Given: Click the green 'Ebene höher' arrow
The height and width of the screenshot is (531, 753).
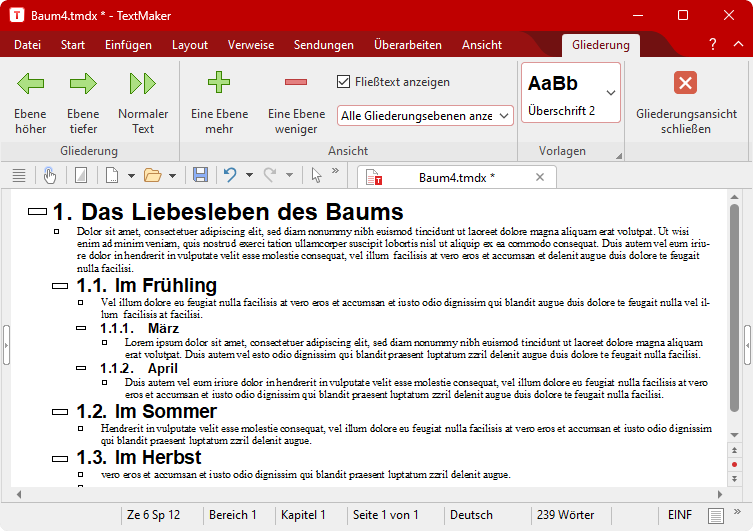Looking at the screenshot, I should click(x=30, y=84).
